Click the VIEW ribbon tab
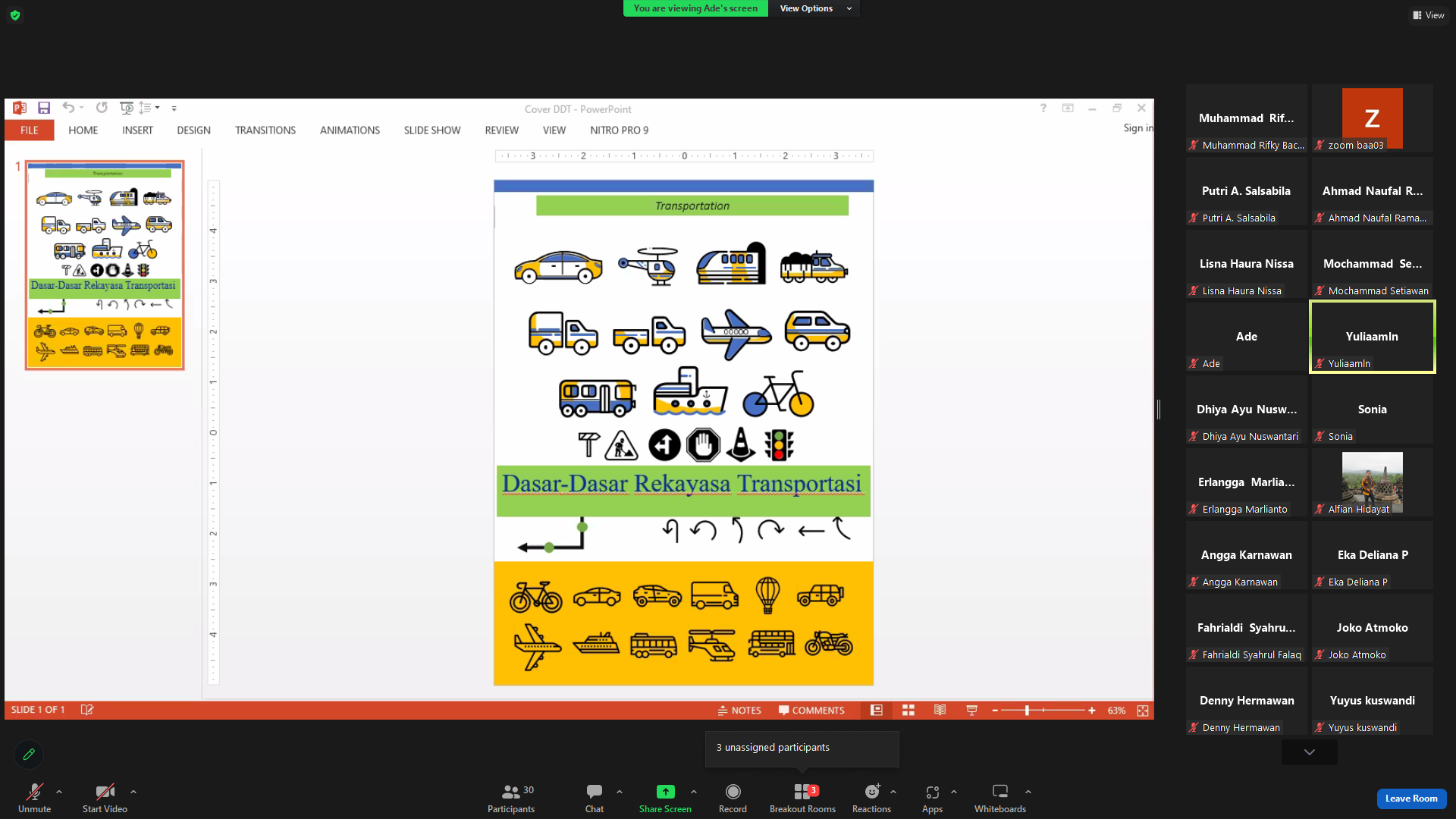Screen dimensions: 1456x819 (x=554, y=130)
